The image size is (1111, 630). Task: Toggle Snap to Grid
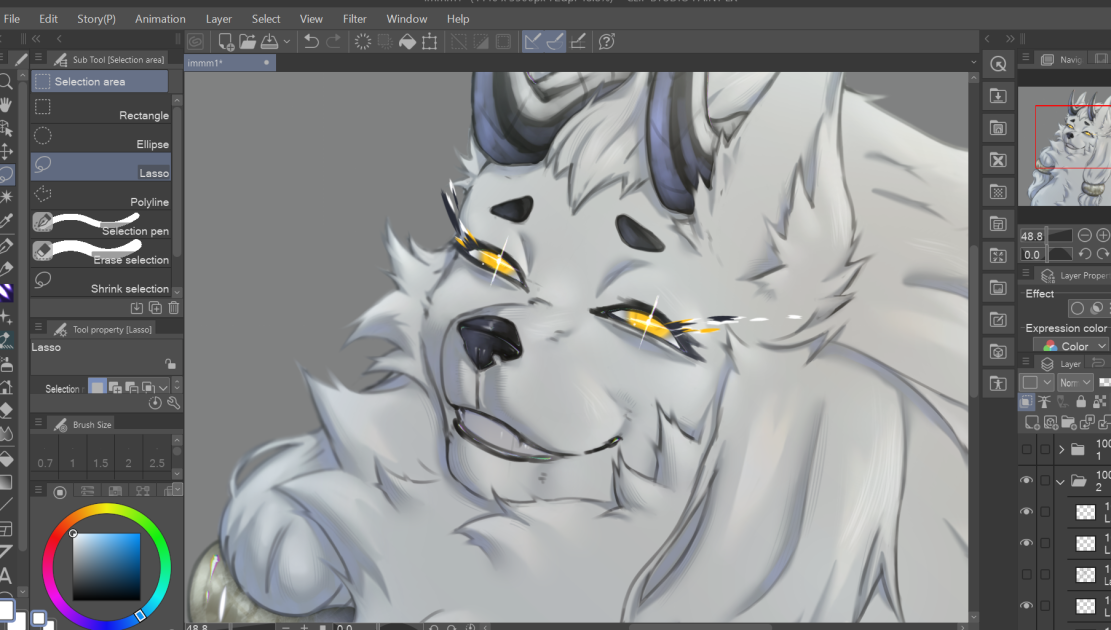(578, 42)
